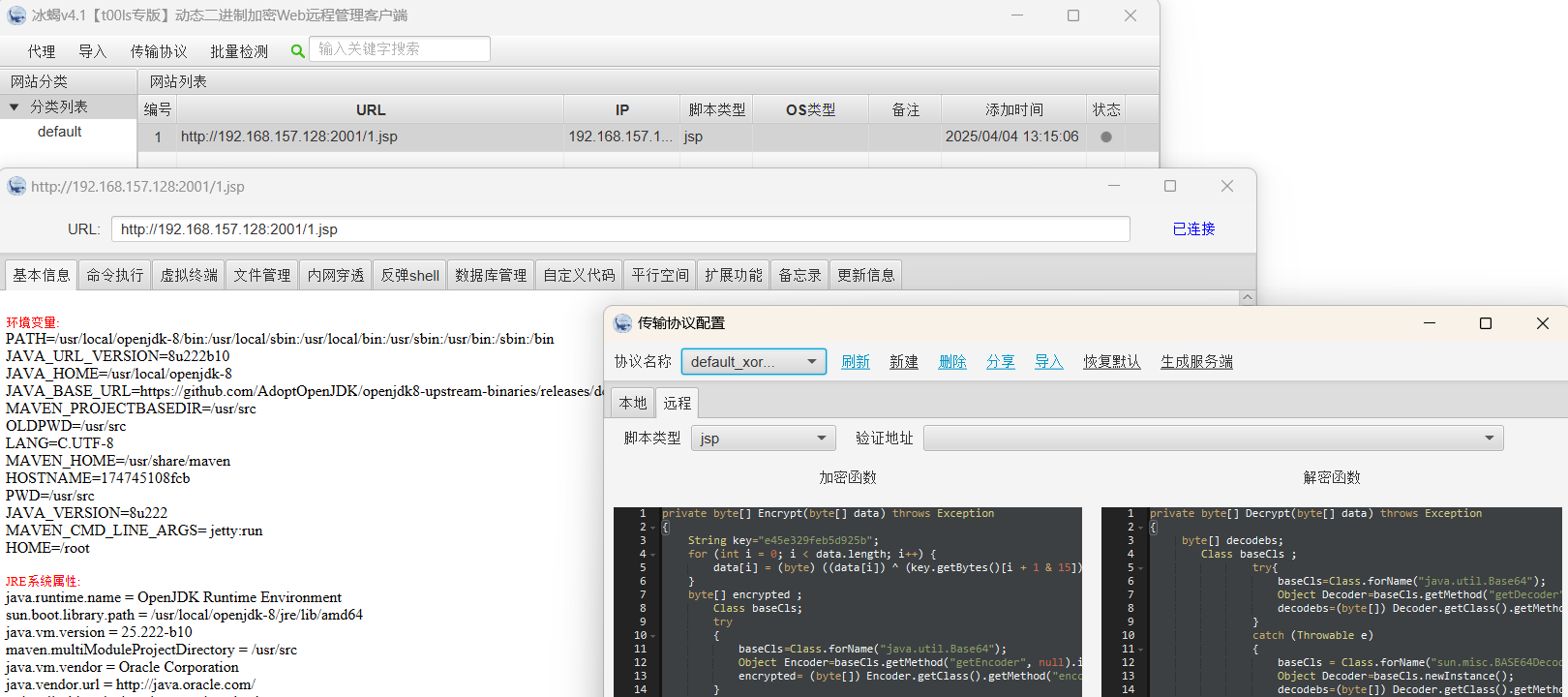Click the 脚本类型 column header
Viewport: 1568px width, 697px height.
pyautogui.click(x=717, y=110)
